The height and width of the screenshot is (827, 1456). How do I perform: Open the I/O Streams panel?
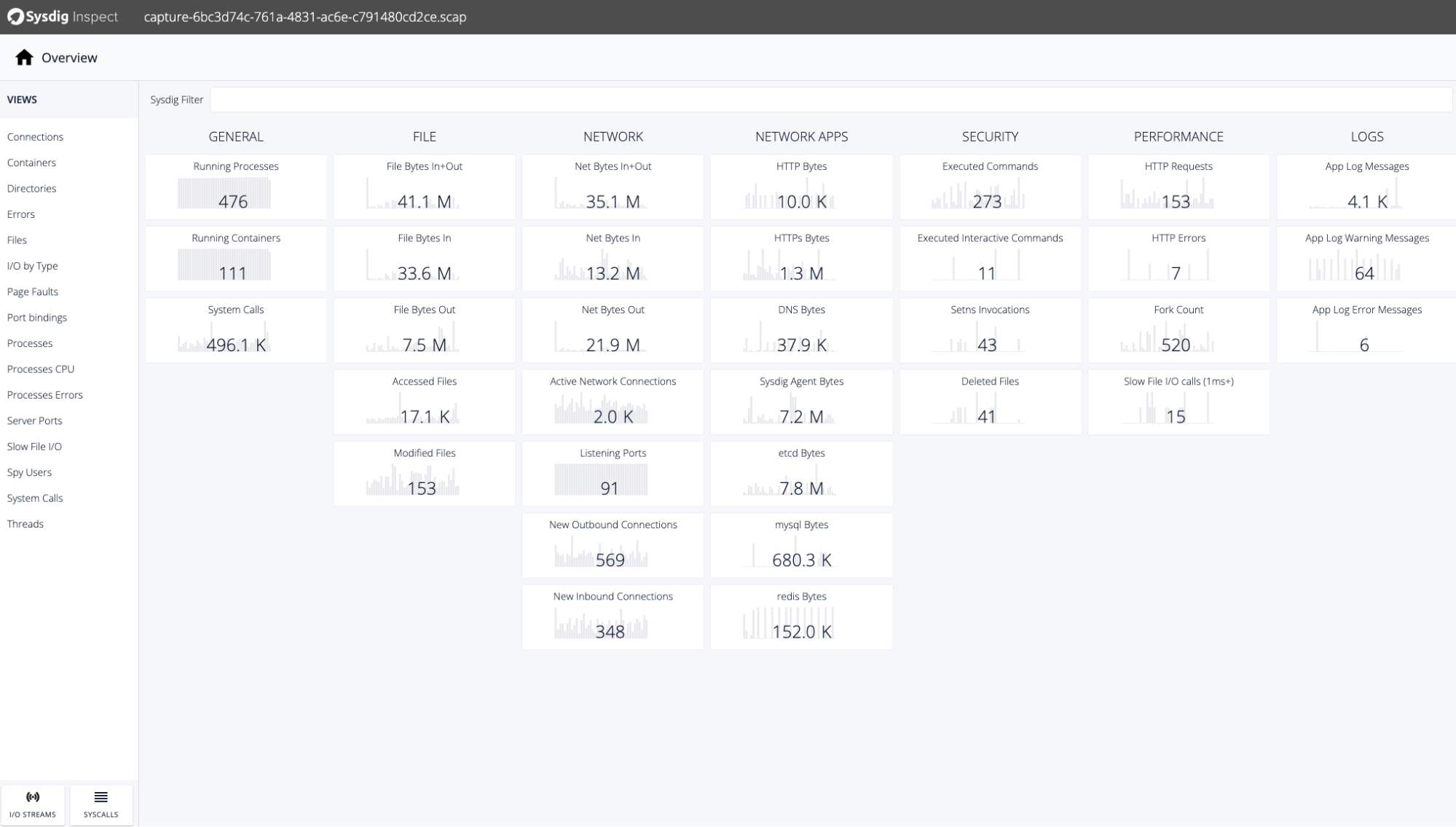click(x=32, y=804)
